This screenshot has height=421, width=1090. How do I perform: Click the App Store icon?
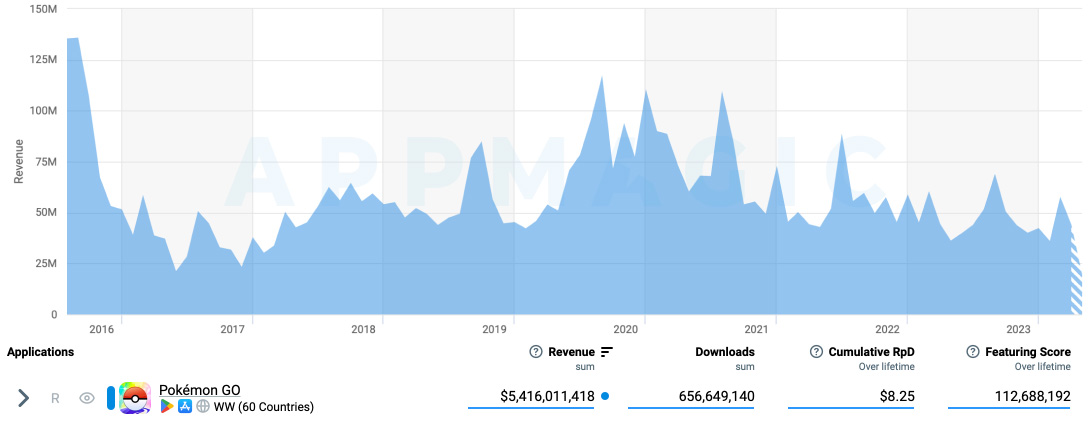tap(185, 406)
